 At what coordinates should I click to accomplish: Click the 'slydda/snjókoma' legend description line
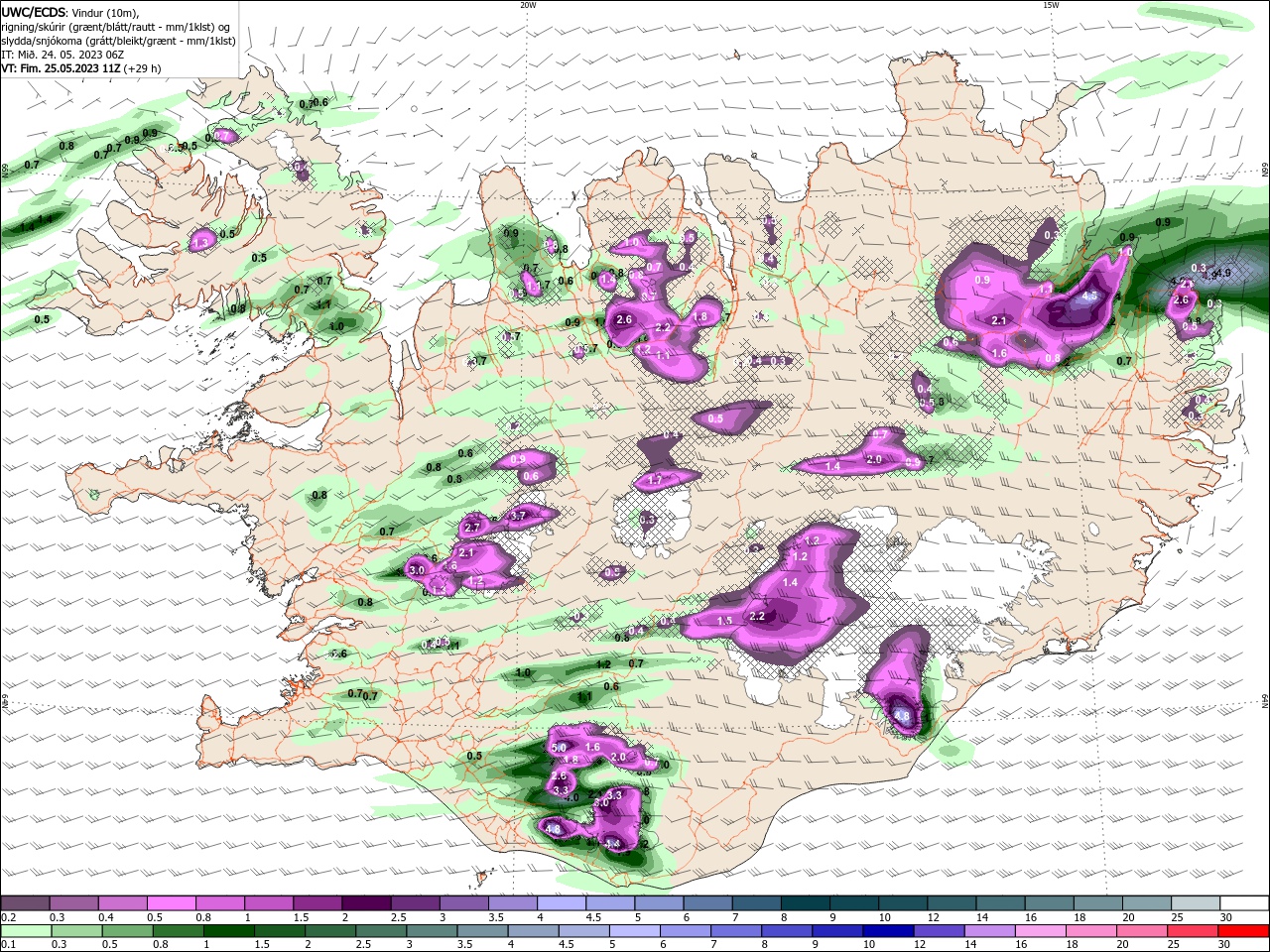point(119,41)
